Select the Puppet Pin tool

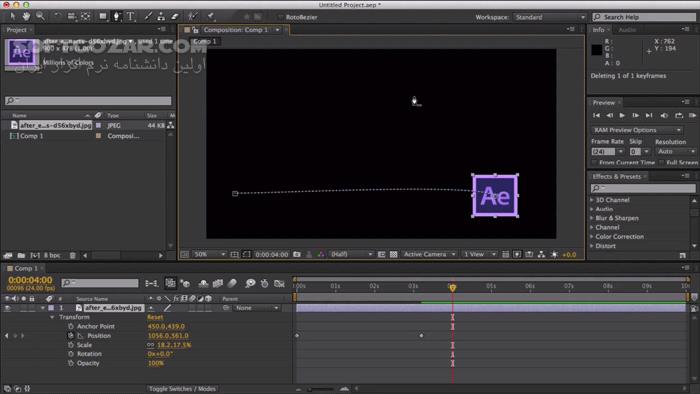[210, 17]
